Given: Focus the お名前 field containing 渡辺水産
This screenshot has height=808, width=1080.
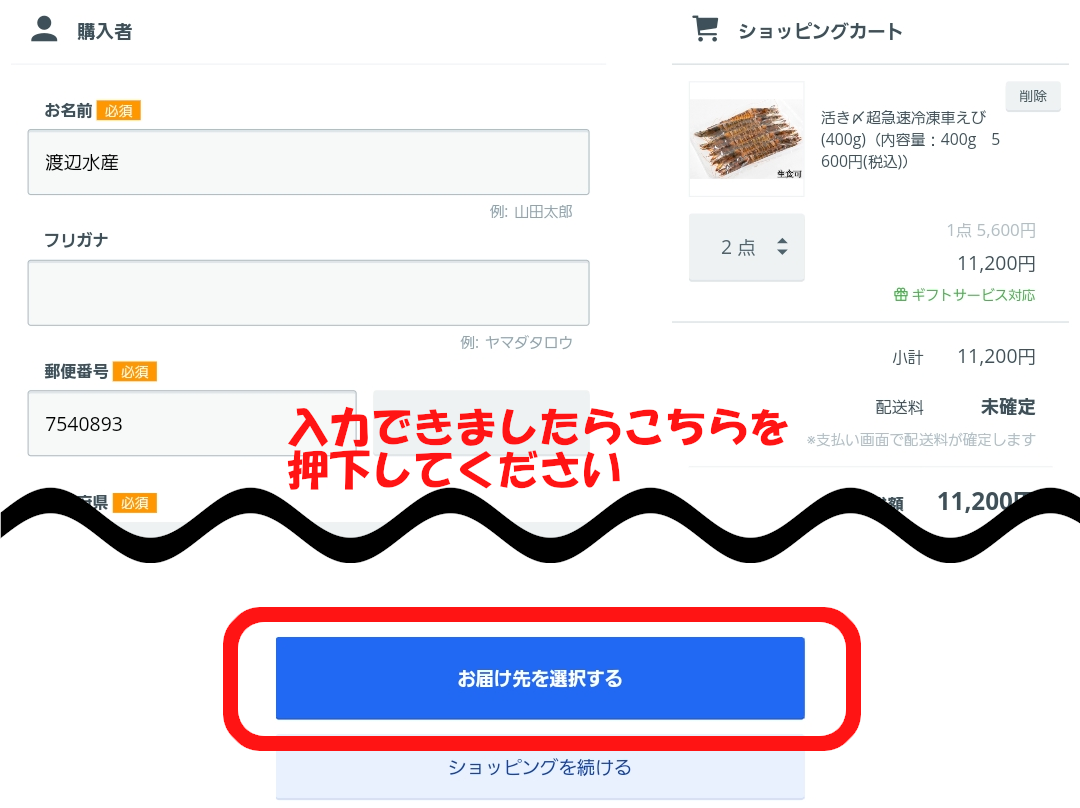Looking at the screenshot, I should point(309,162).
